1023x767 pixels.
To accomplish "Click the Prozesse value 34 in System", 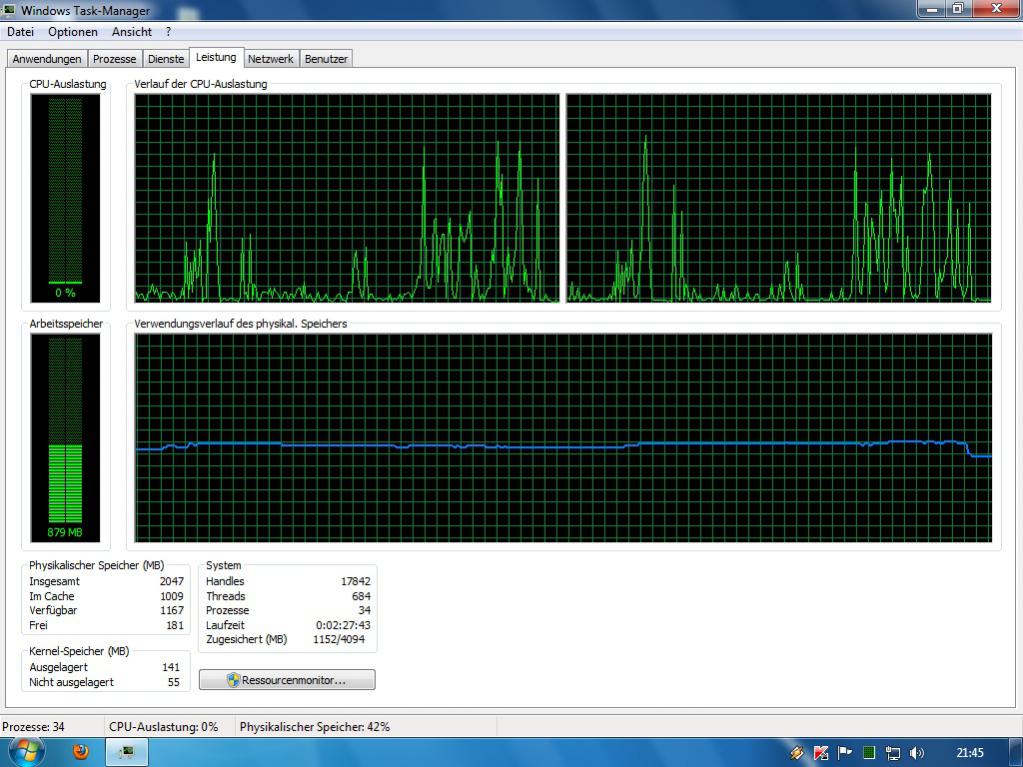I will (364, 610).
